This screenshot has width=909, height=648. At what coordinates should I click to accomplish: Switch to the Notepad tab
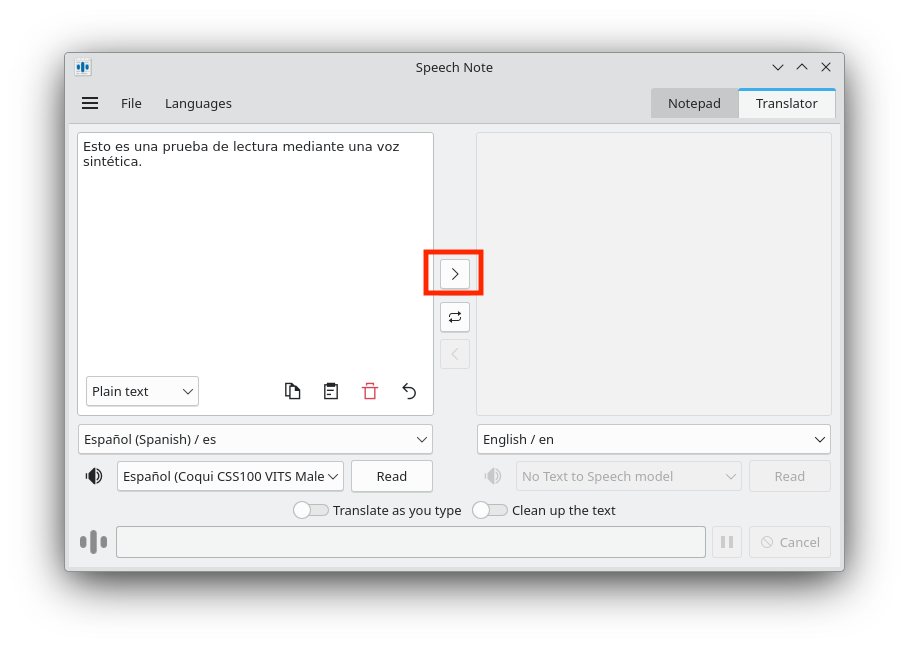694,103
